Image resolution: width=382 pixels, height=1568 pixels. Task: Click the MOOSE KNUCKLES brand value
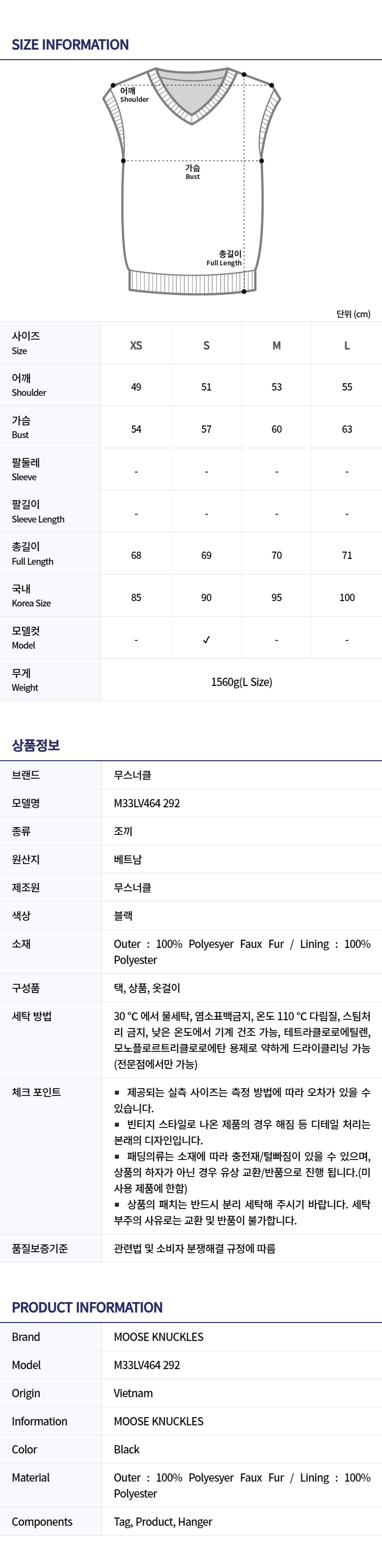[x=159, y=1337]
